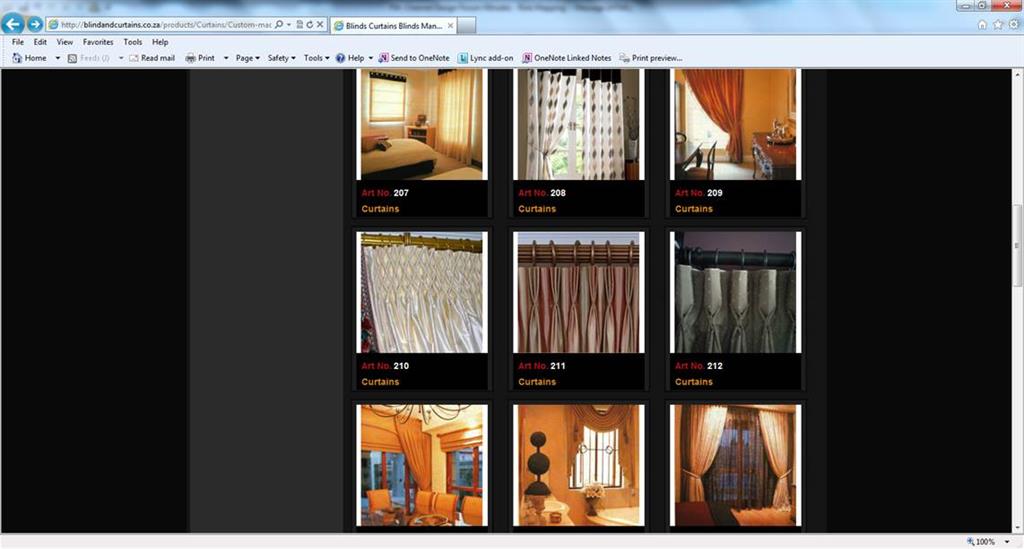Click Print preview... button
The image size is (1024, 549).
tap(650, 58)
